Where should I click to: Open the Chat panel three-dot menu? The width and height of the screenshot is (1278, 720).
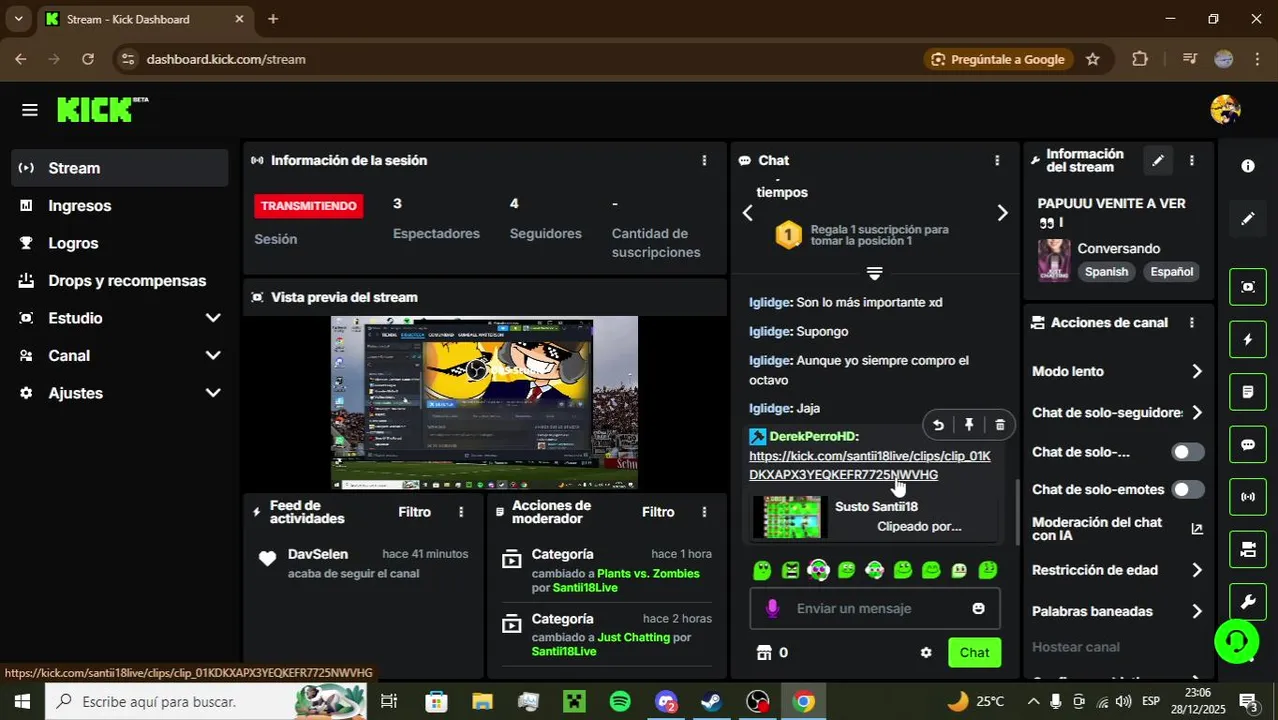(x=996, y=160)
